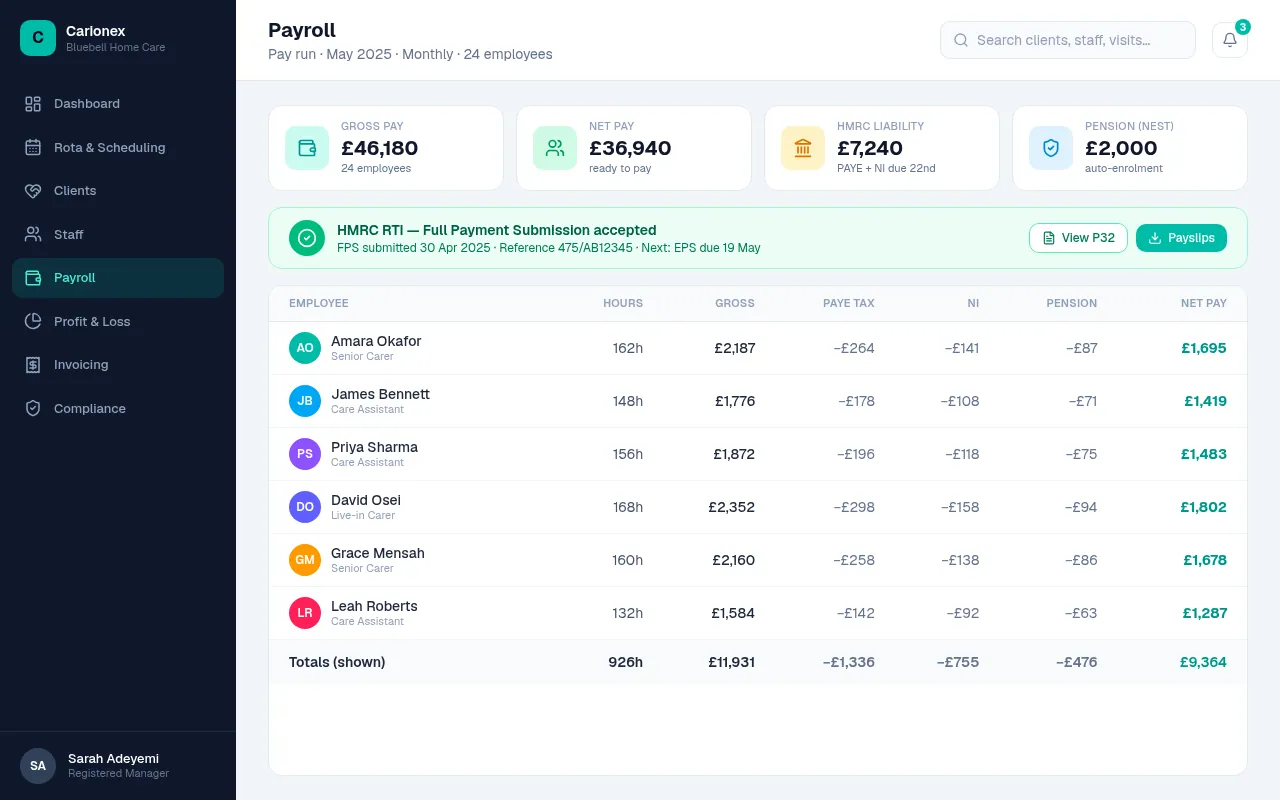
Task: Click Grace Mensah's GM avatar
Action: [x=305, y=560]
